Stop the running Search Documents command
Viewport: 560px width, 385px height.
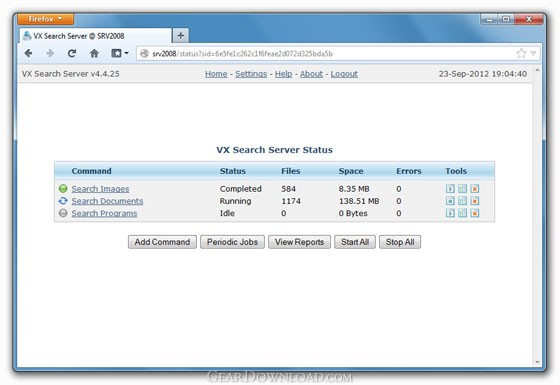point(450,201)
